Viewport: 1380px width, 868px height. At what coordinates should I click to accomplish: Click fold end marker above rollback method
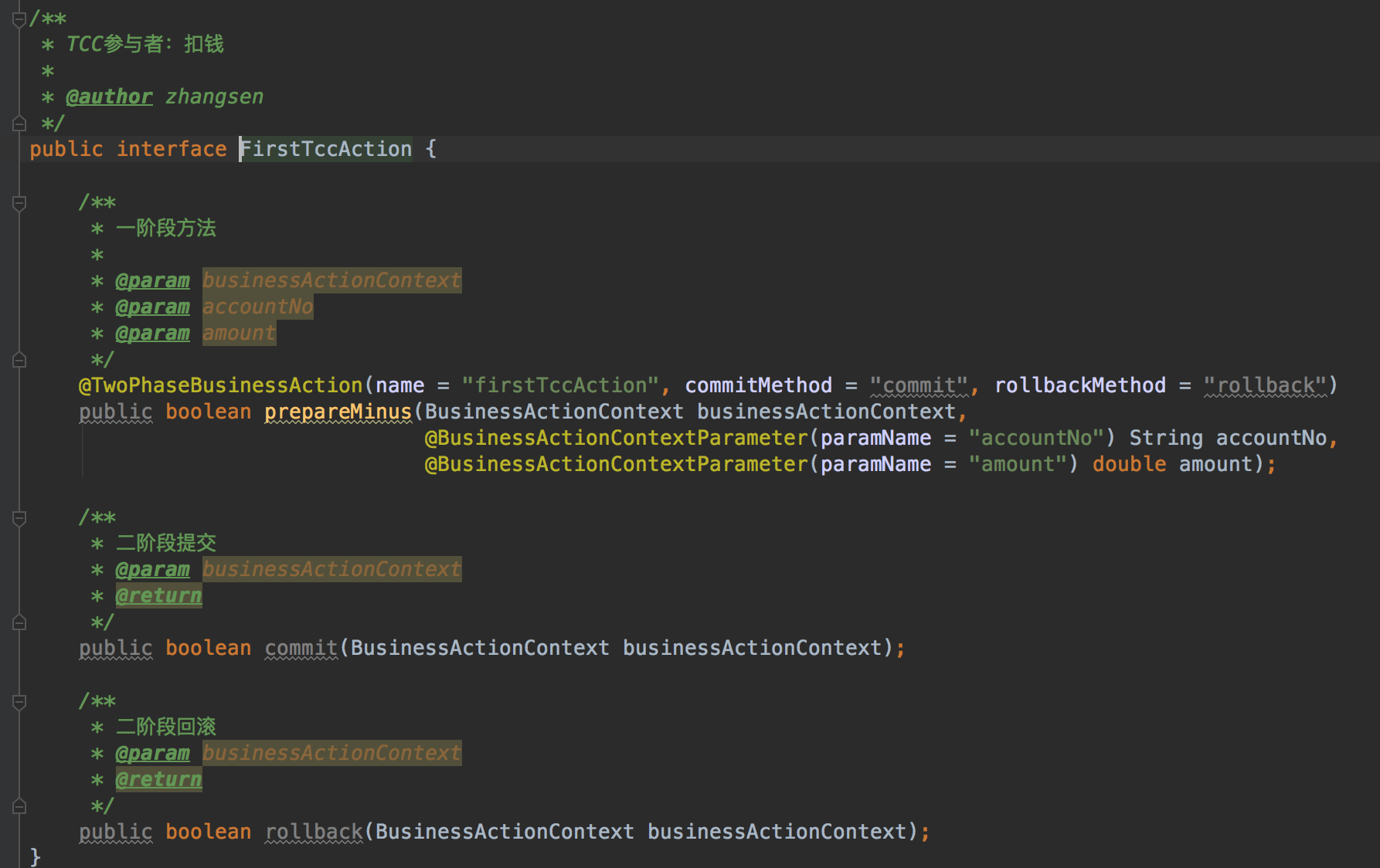[19, 805]
